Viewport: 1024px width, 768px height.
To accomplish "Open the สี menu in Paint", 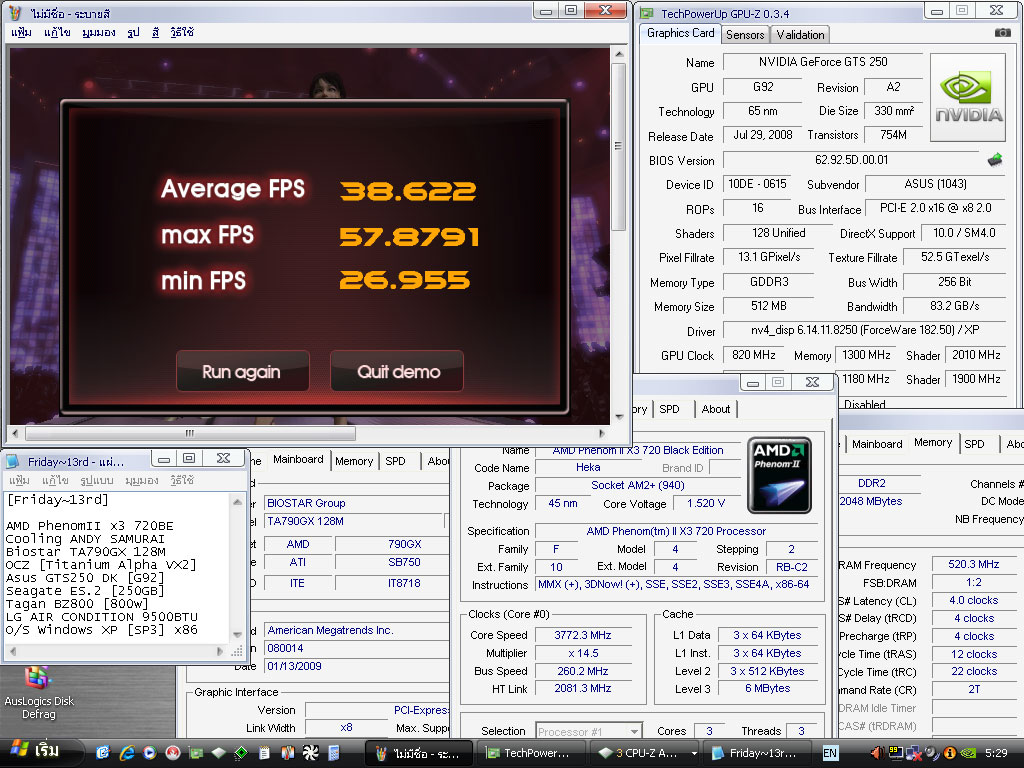I will click(155, 32).
